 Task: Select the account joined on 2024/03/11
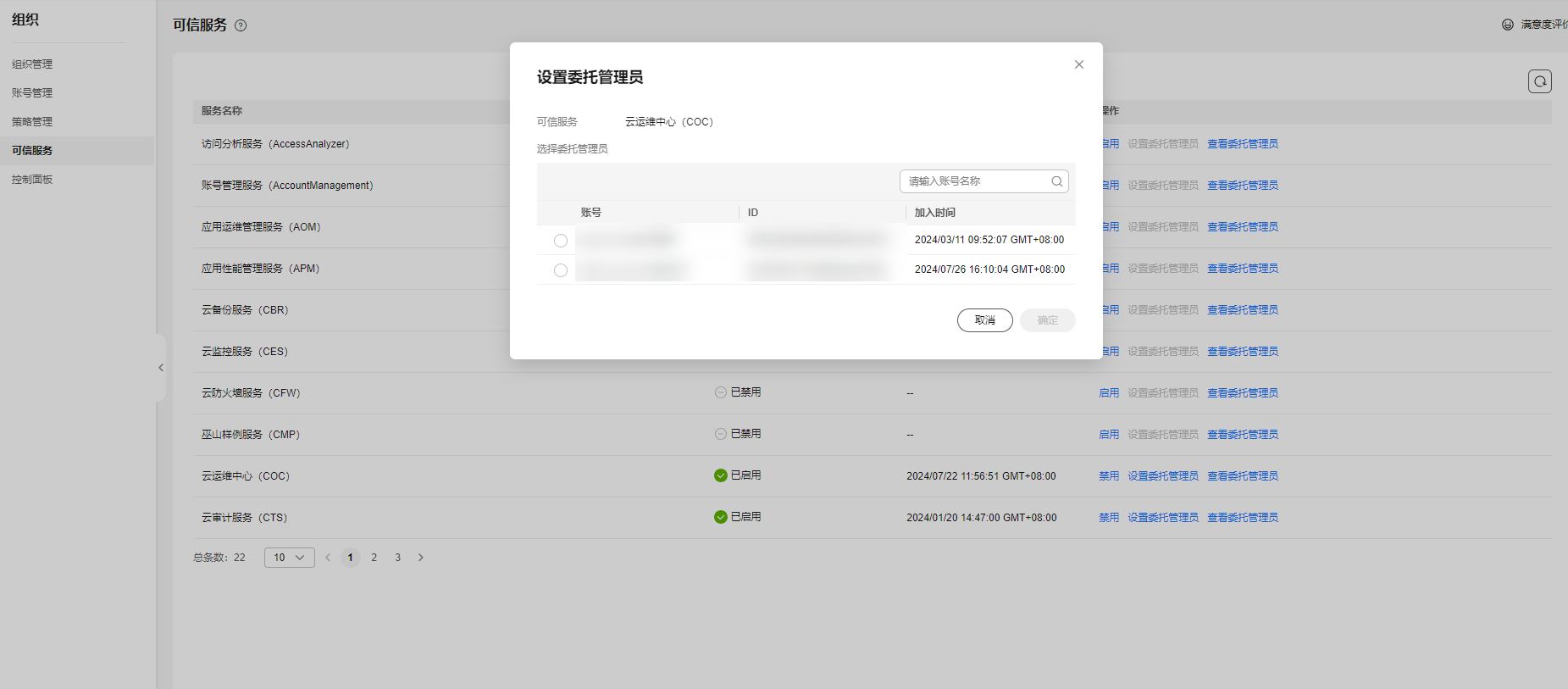coord(561,241)
